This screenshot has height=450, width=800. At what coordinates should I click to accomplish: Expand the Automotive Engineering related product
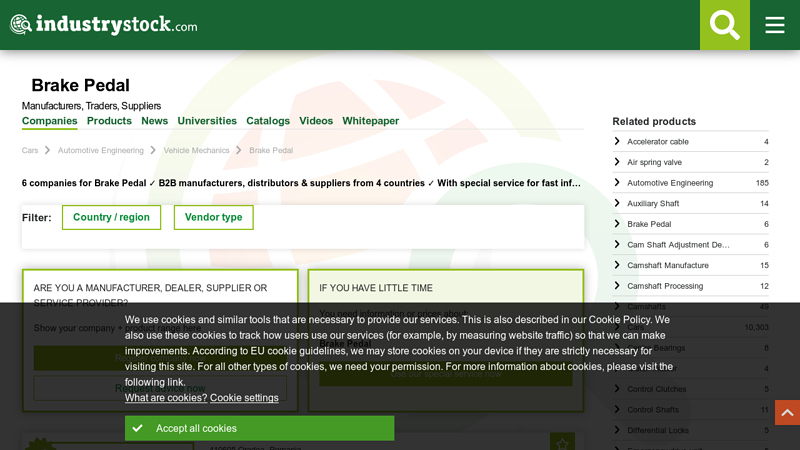pyautogui.click(x=669, y=183)
